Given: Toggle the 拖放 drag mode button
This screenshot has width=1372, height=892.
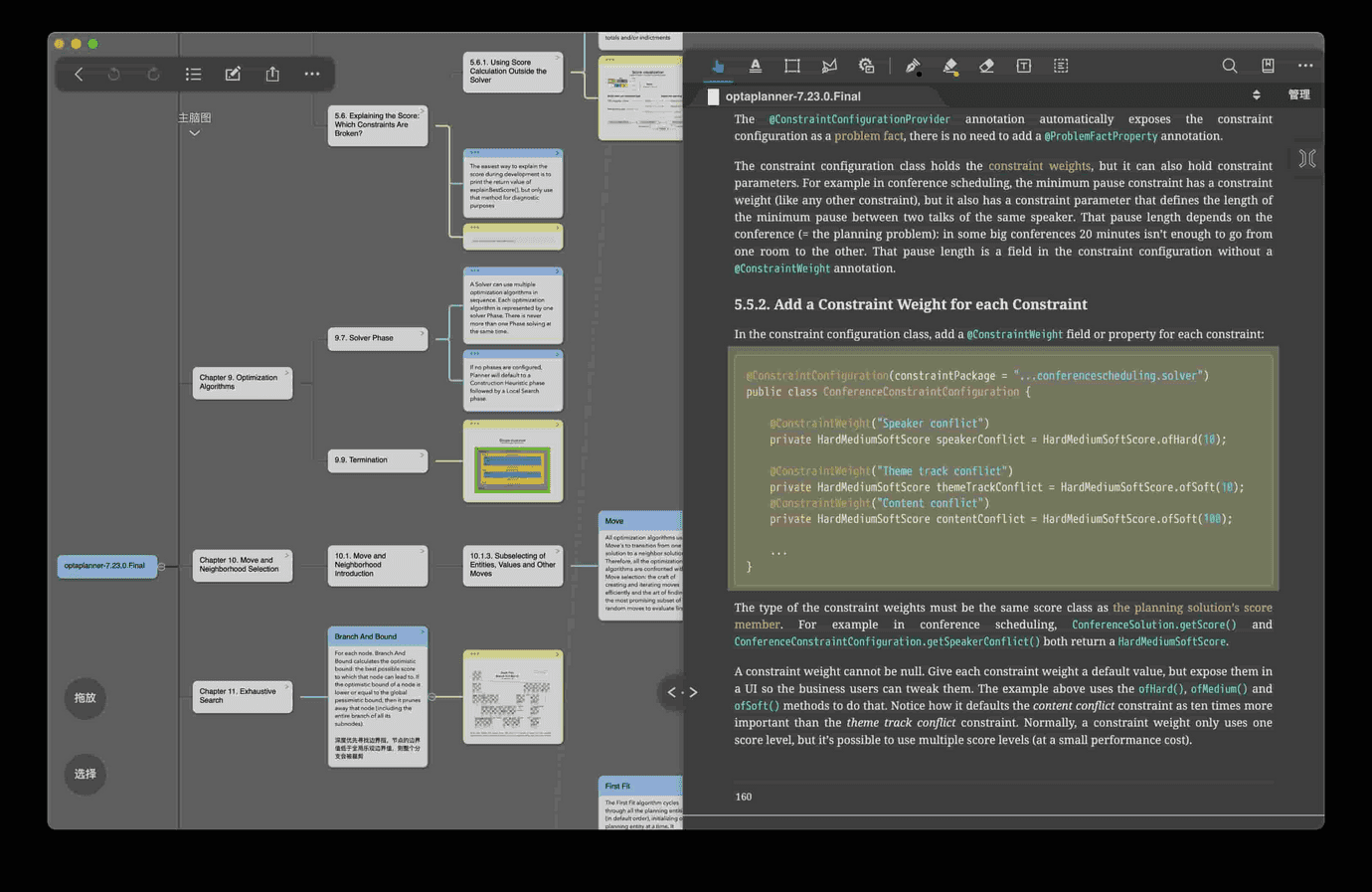Looking at the screenshot, I should [x=86, y=698].
